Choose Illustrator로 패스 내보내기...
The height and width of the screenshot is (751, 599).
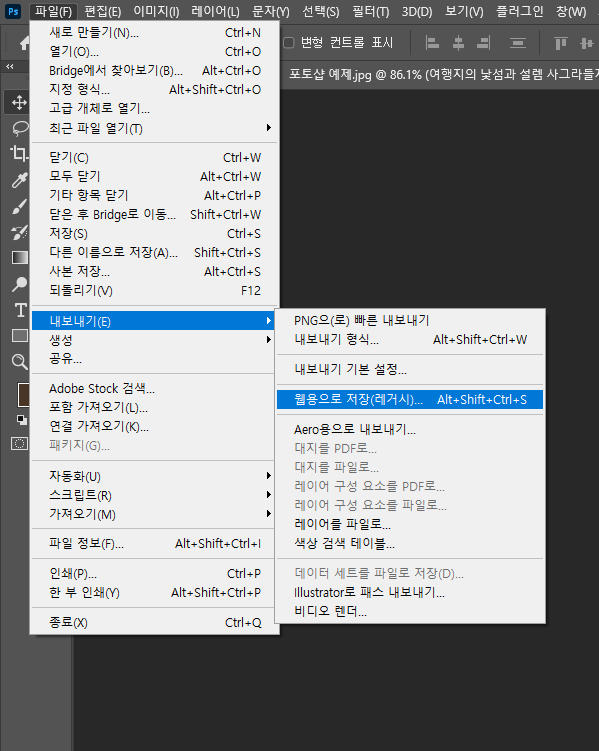coord(410,592)
